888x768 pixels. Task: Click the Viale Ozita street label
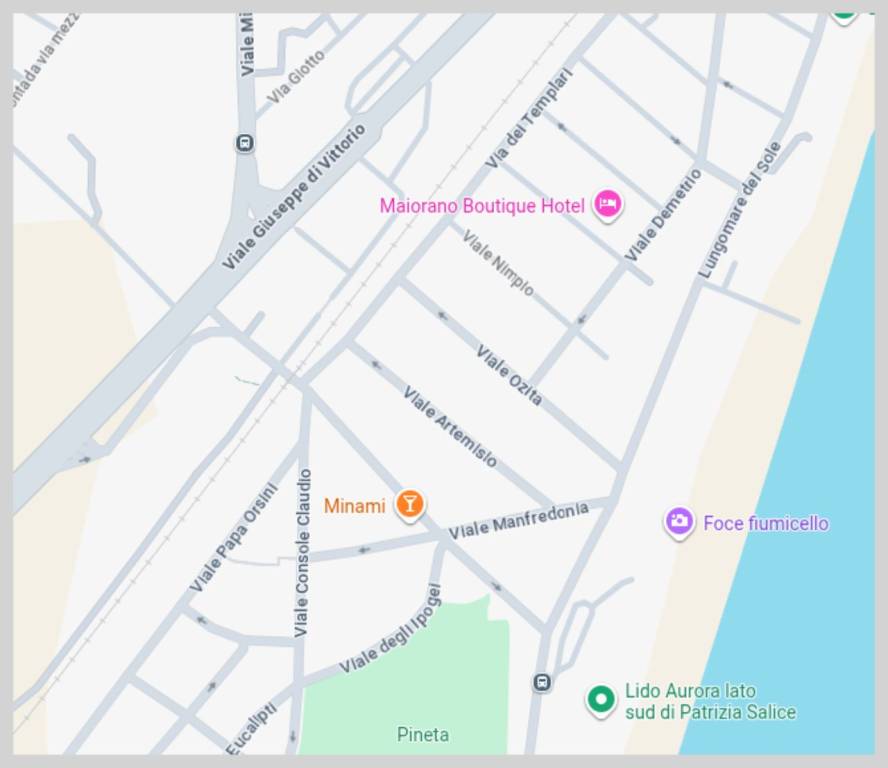[509, 375]
